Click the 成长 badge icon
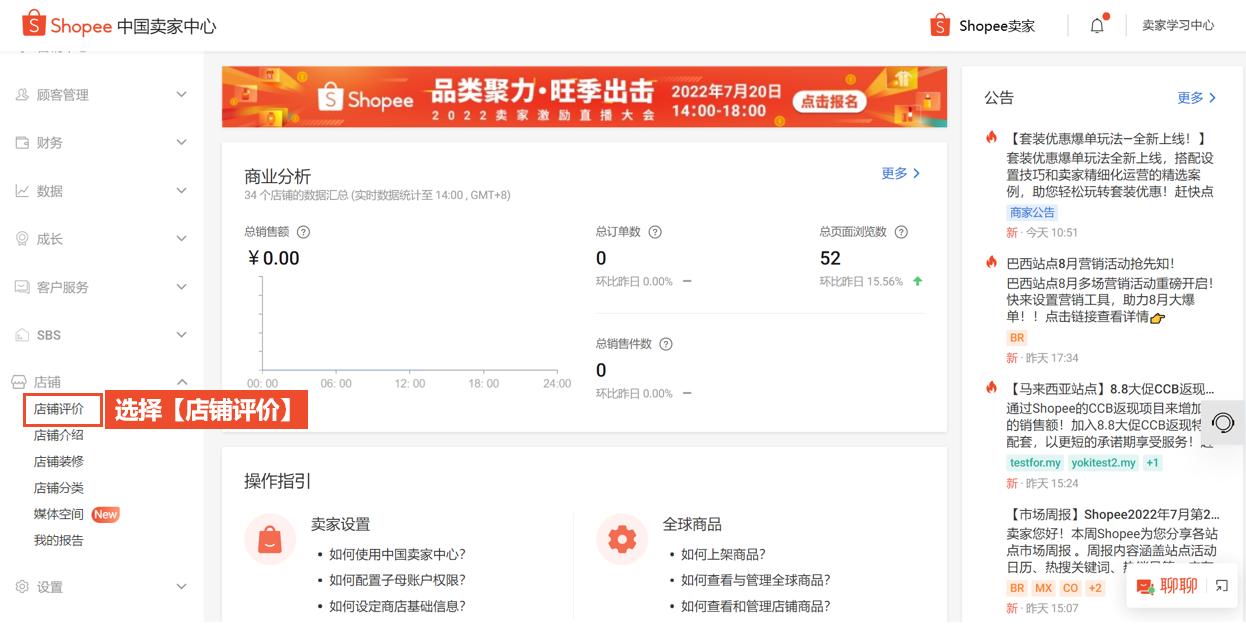This screenshot has width=1246, height=626. 22,238
